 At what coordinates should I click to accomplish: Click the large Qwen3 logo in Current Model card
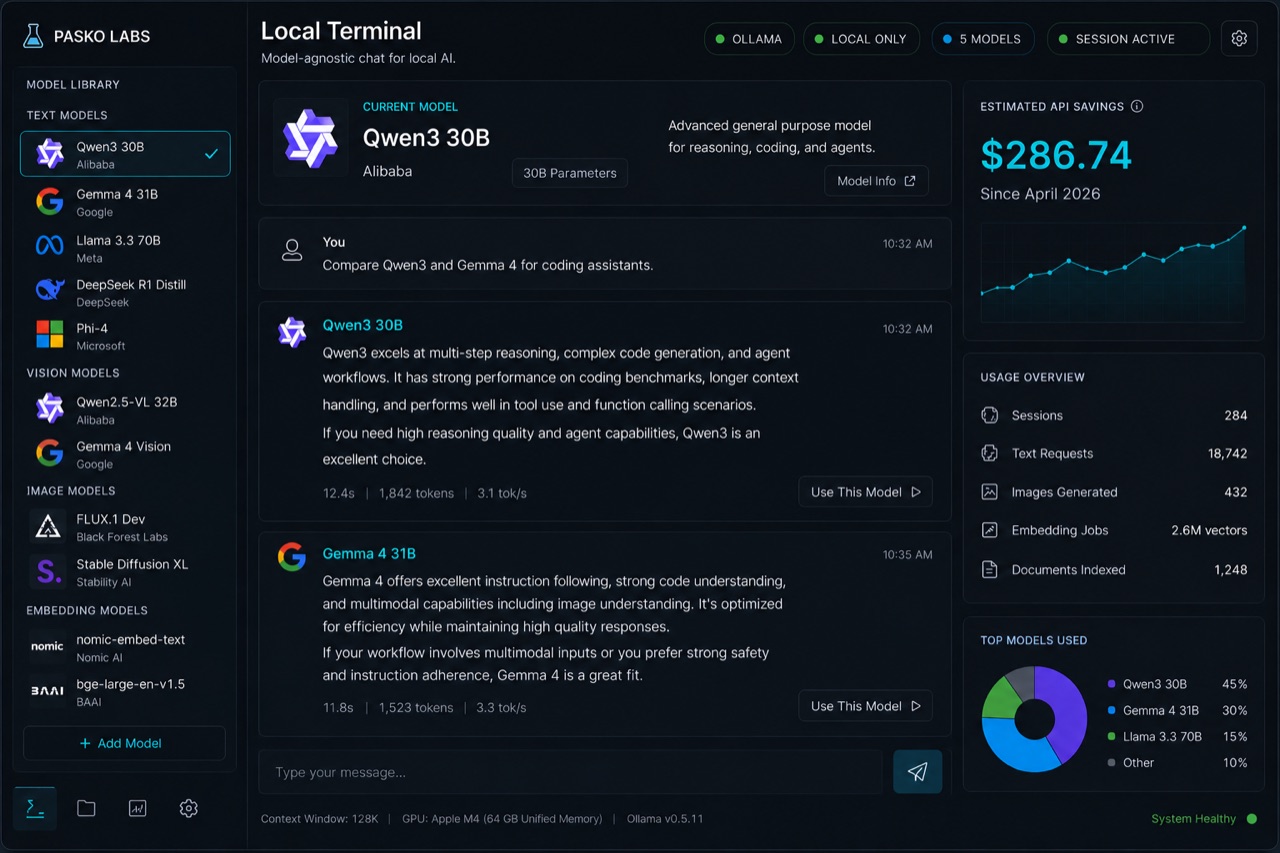click(310, 138)
